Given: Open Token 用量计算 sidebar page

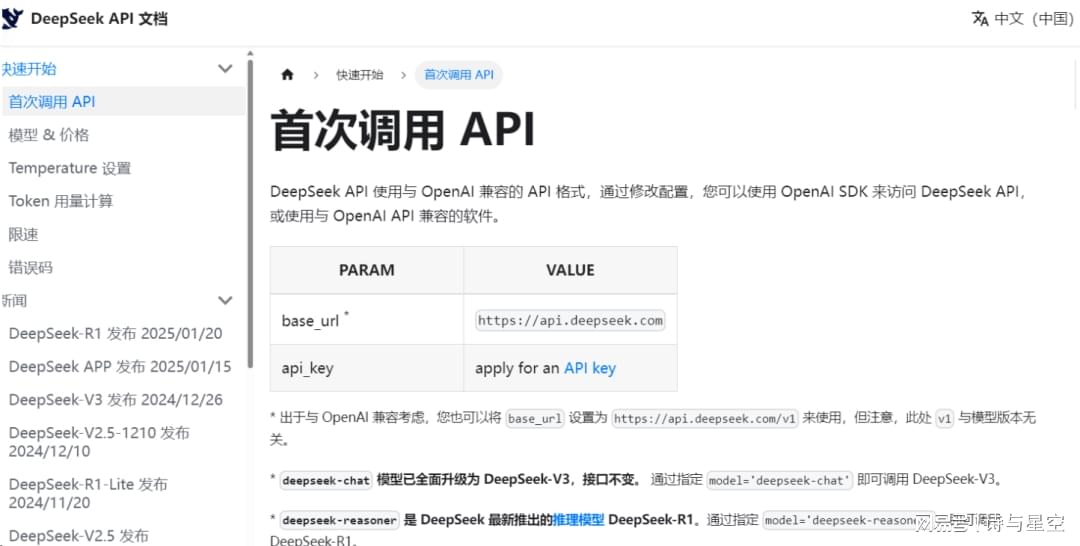Looking at the screenshot, I should [x=61, y=201].
